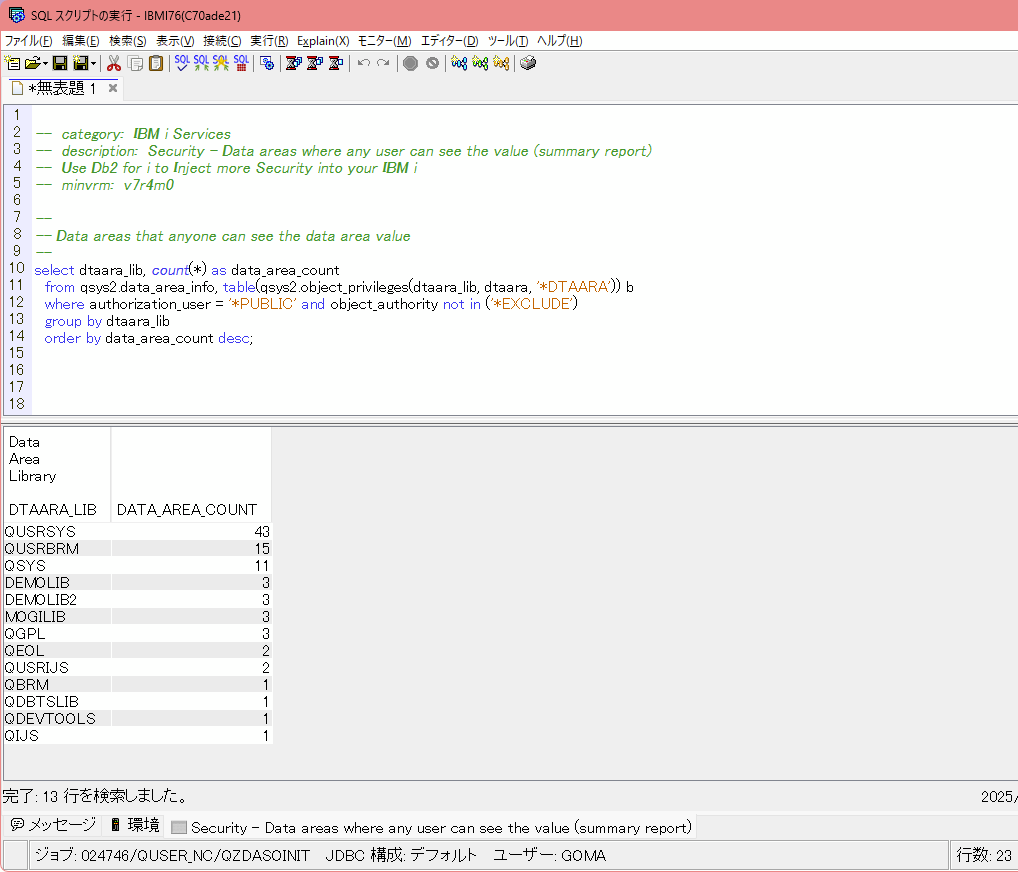Open the 検索(S) menu
1018x872 pixels.
[x=127, y=41]
